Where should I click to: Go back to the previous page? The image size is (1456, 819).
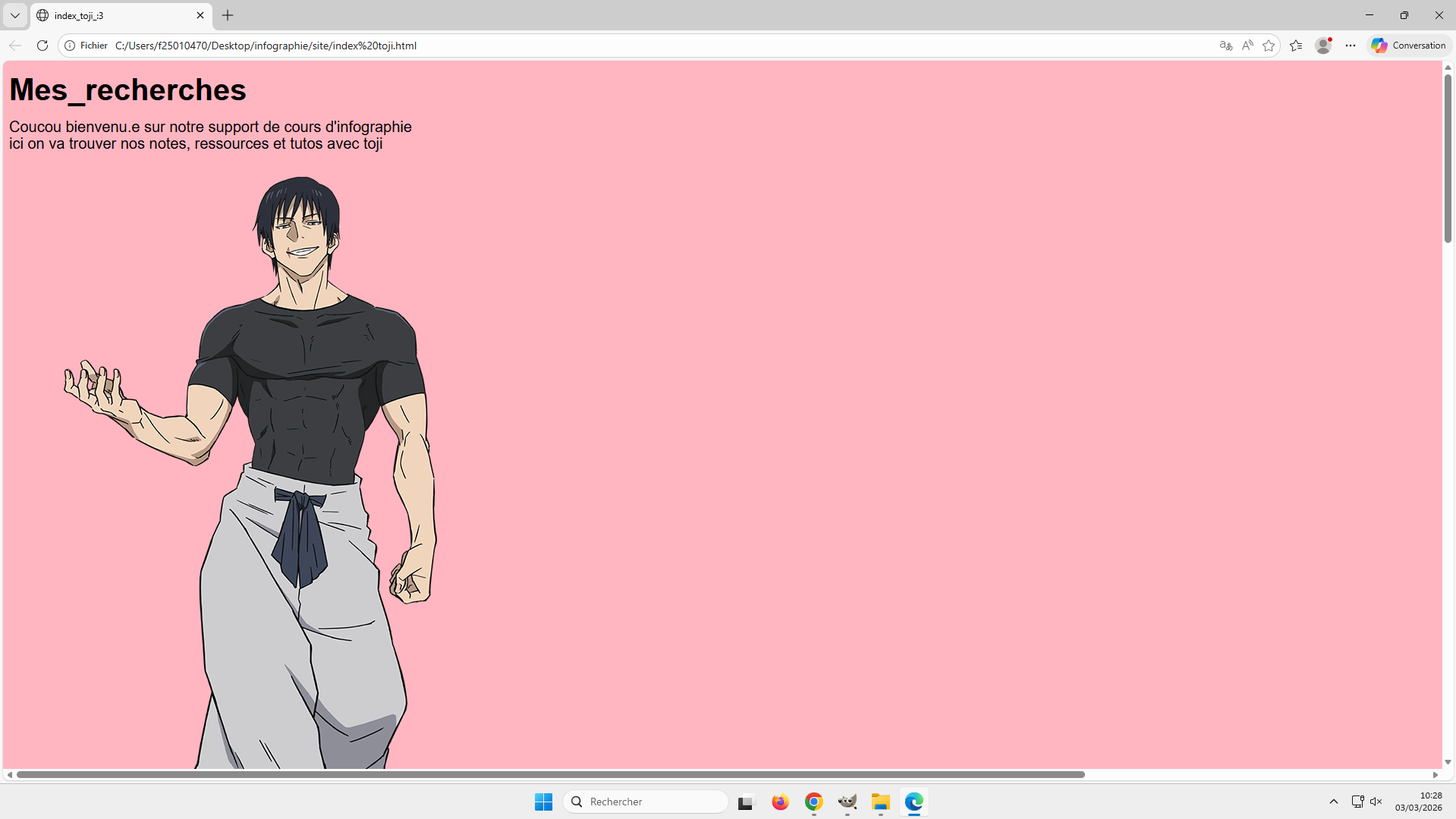[x=15, y=46]
